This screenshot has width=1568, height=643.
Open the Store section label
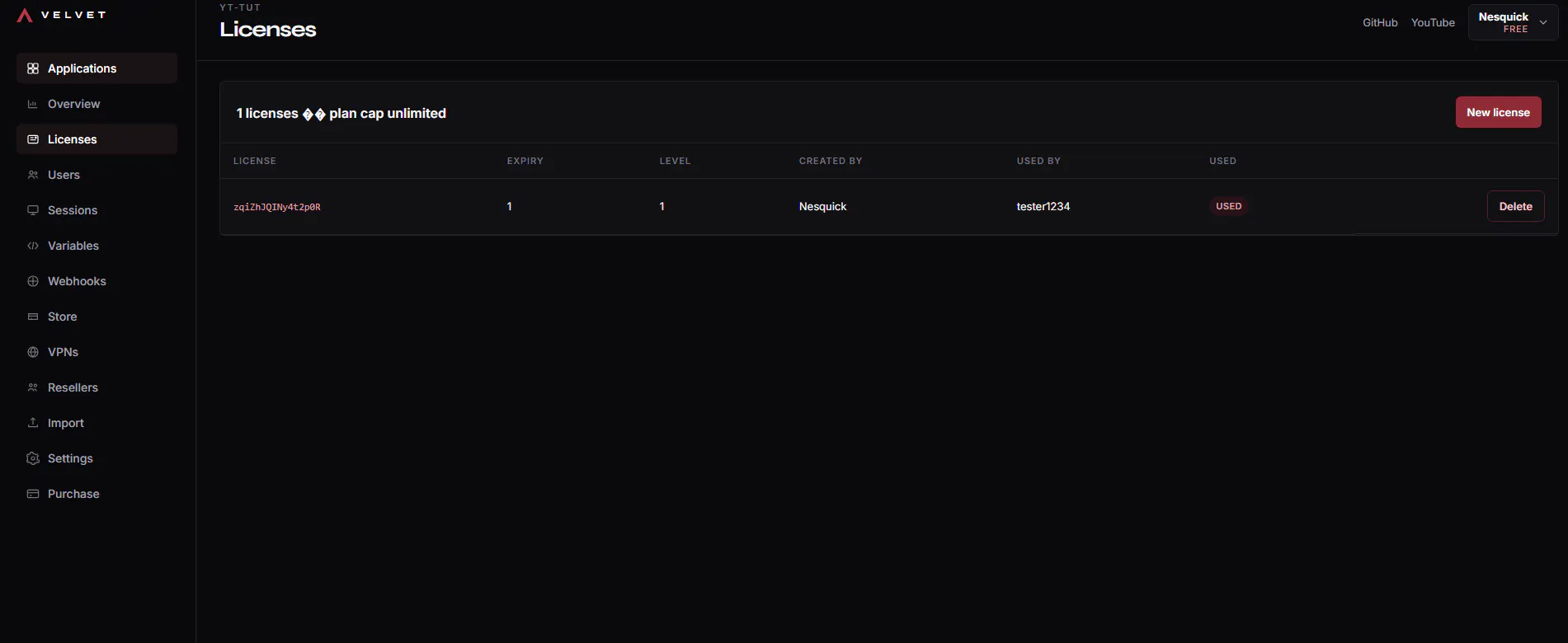62,317
